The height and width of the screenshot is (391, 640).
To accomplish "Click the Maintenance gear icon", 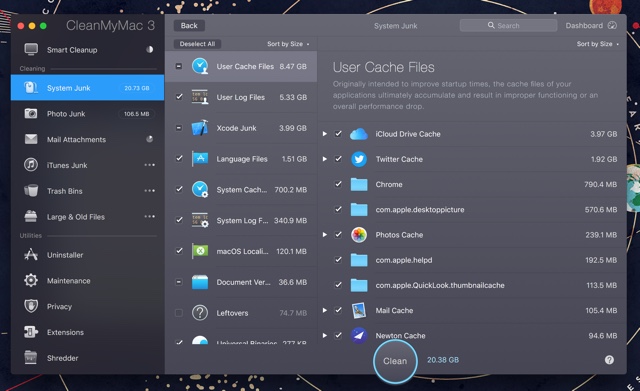I will point(31,280).
